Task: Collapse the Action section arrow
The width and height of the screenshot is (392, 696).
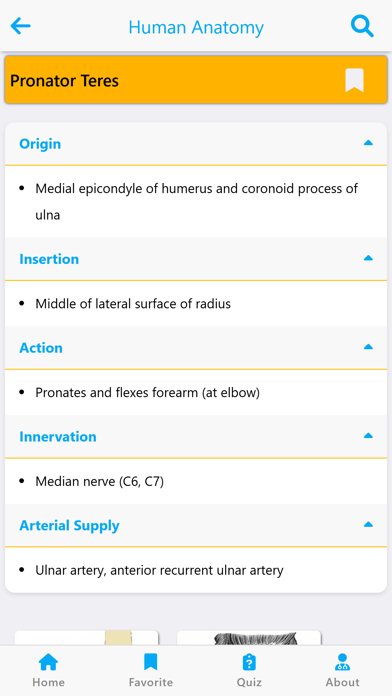Action: pos(368,347)
